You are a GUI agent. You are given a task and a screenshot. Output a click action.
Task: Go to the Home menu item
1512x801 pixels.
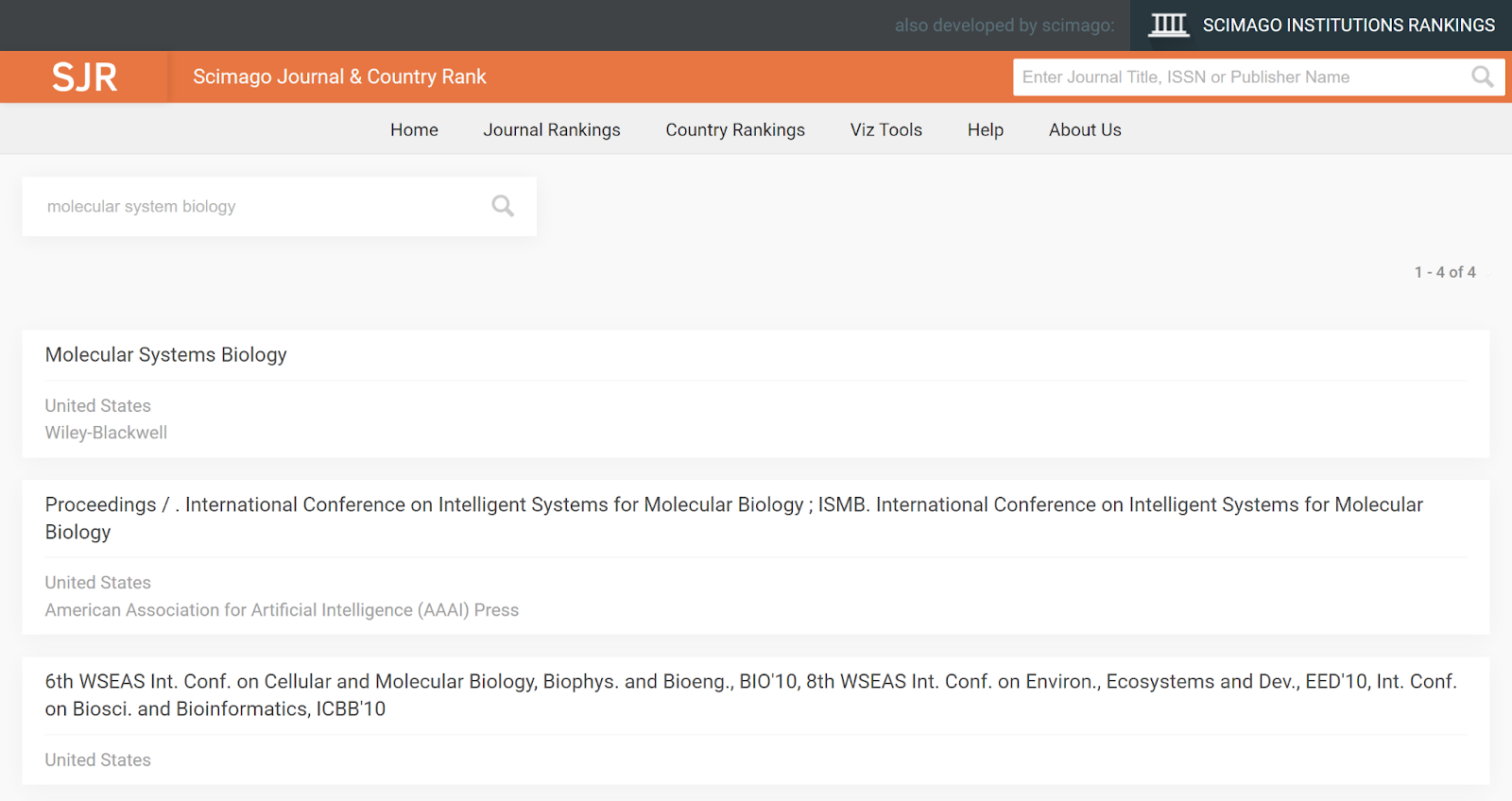(414, 129)
